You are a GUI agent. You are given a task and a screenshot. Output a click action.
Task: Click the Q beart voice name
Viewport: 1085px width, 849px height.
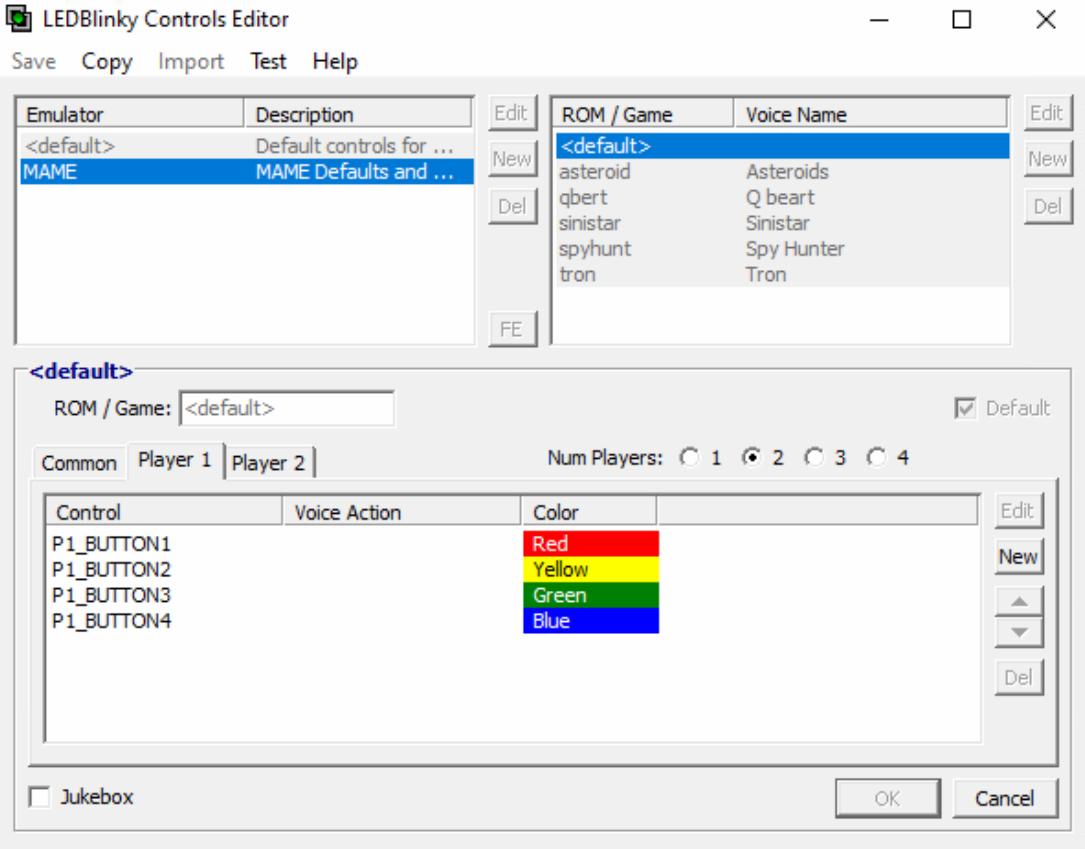(x=780, y=197)
